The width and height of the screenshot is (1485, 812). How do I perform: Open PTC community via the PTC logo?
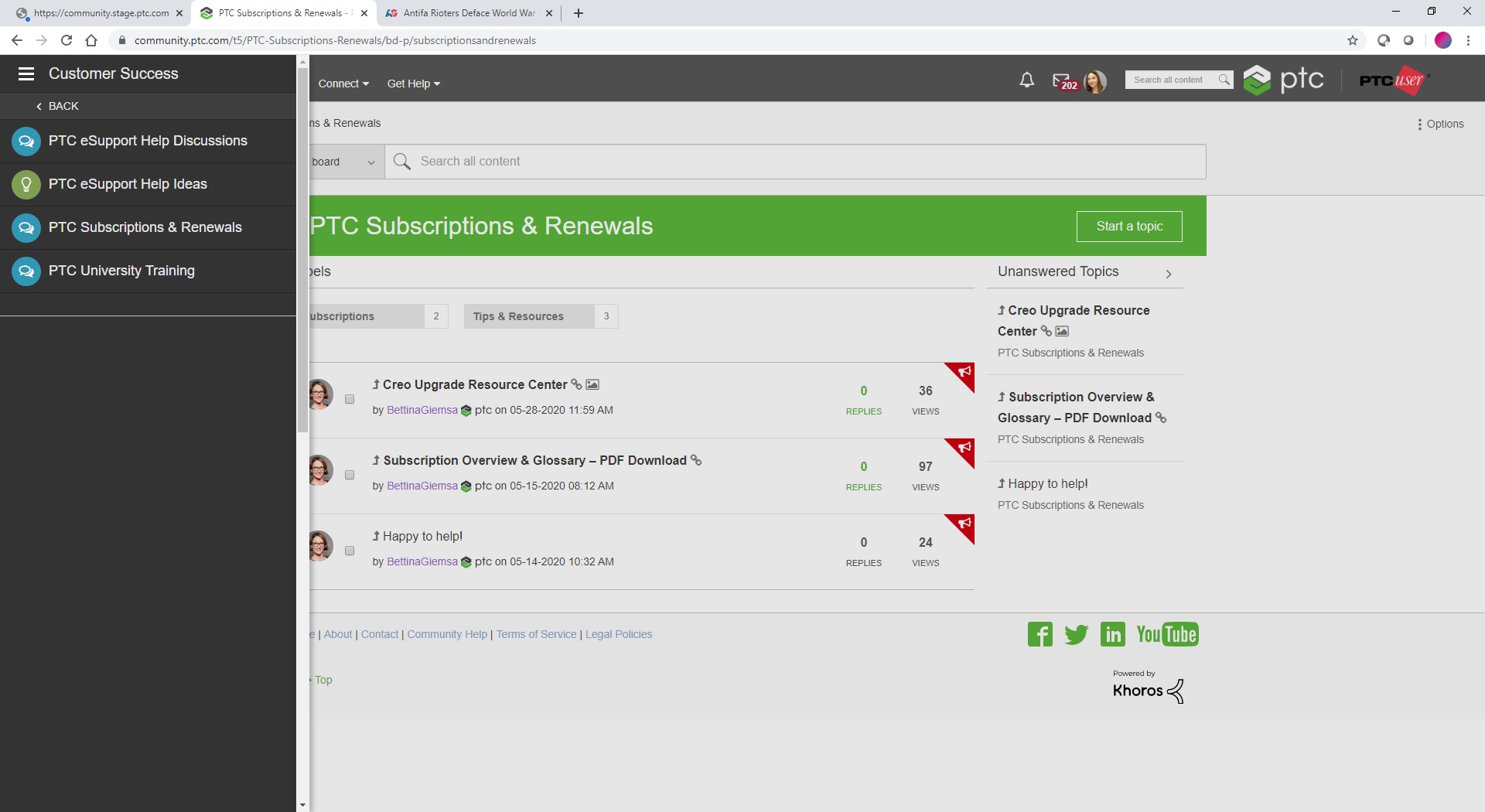point(1284,80)
